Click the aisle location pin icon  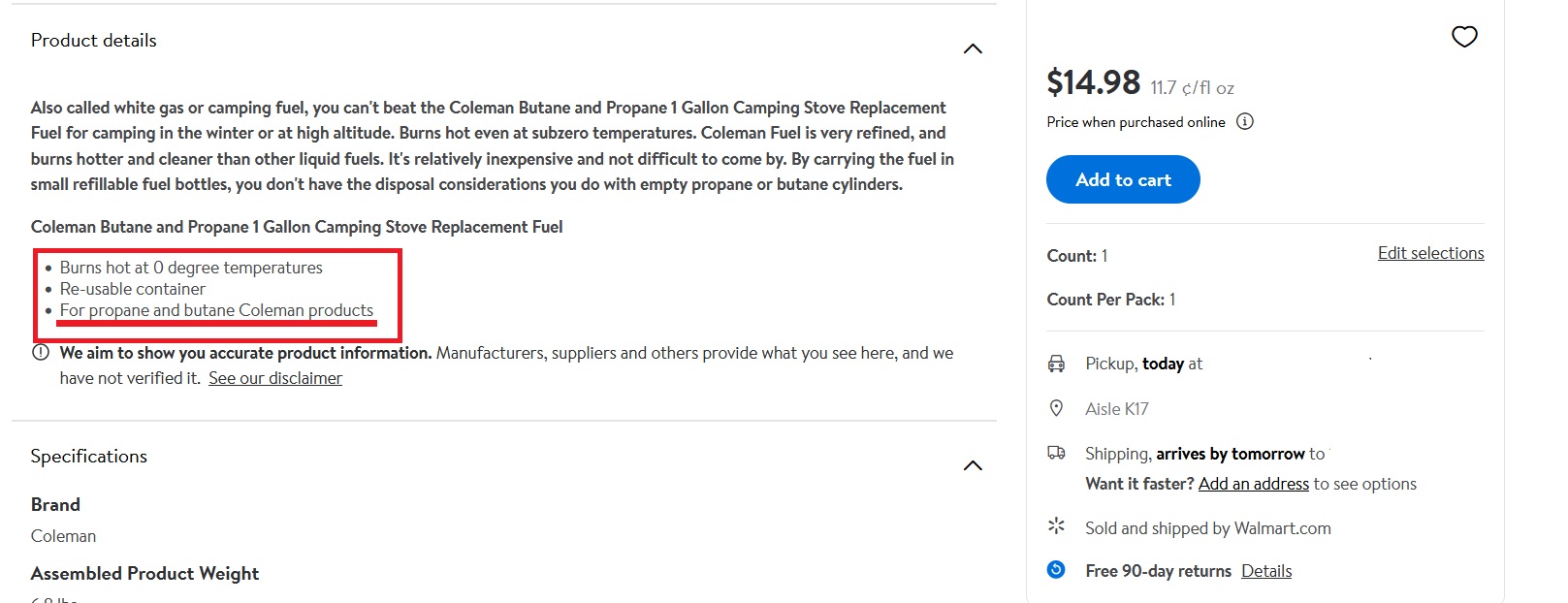pos(1056,408)
